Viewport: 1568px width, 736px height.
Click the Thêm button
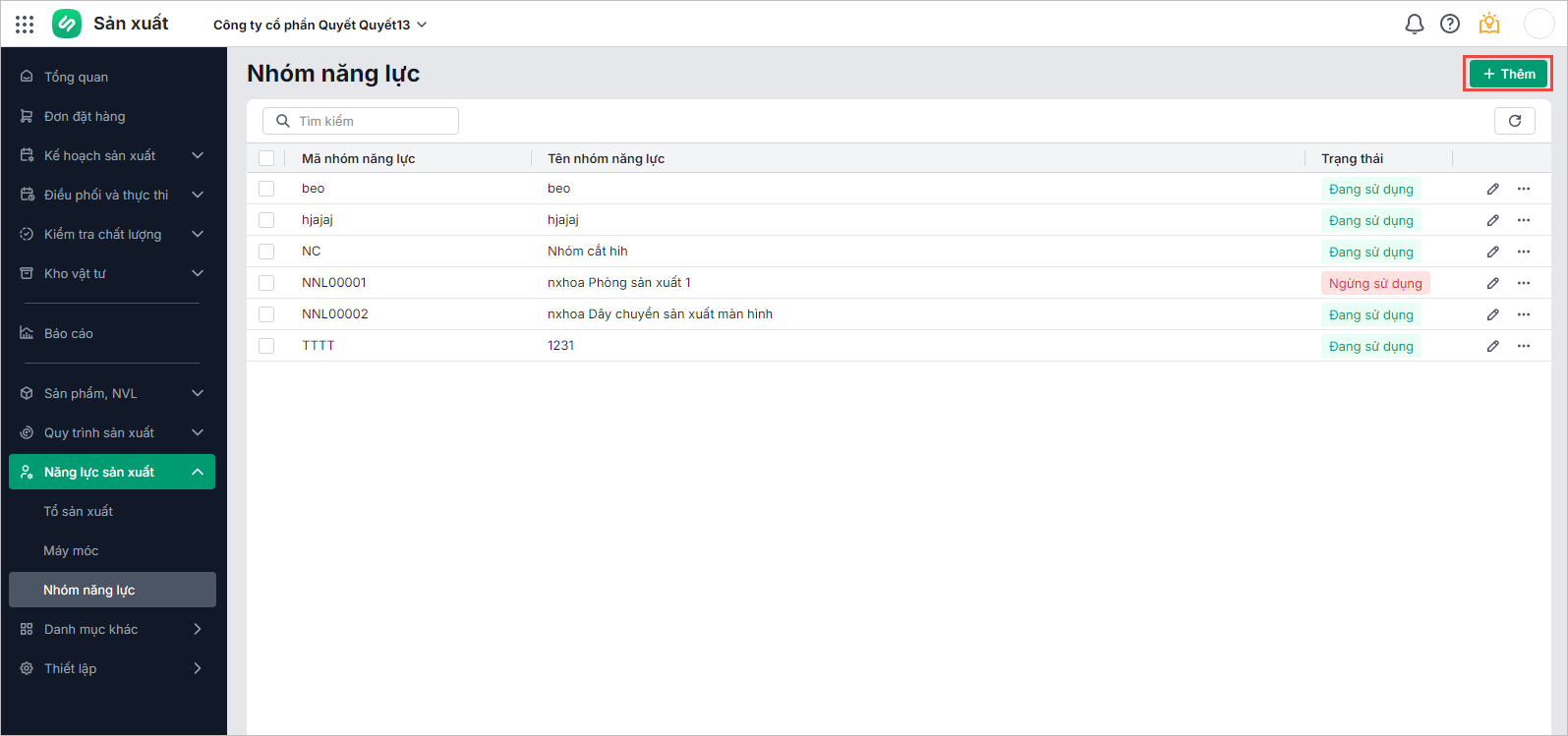click(1508, 74)
